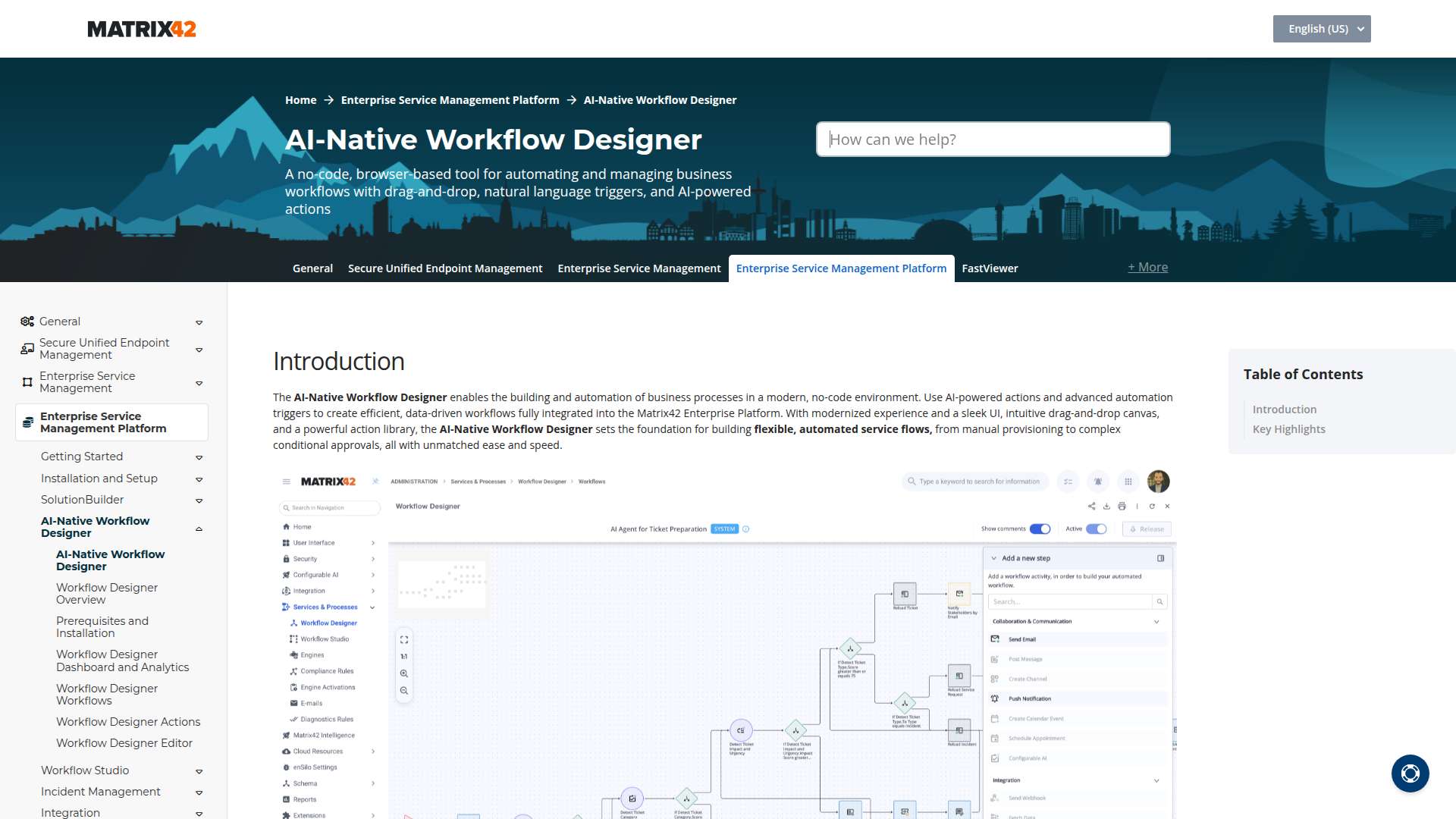Screen dimensions: 1456x819
Task: Select the Enterprise Service Management Platform tab
Action: click(841, 268)
